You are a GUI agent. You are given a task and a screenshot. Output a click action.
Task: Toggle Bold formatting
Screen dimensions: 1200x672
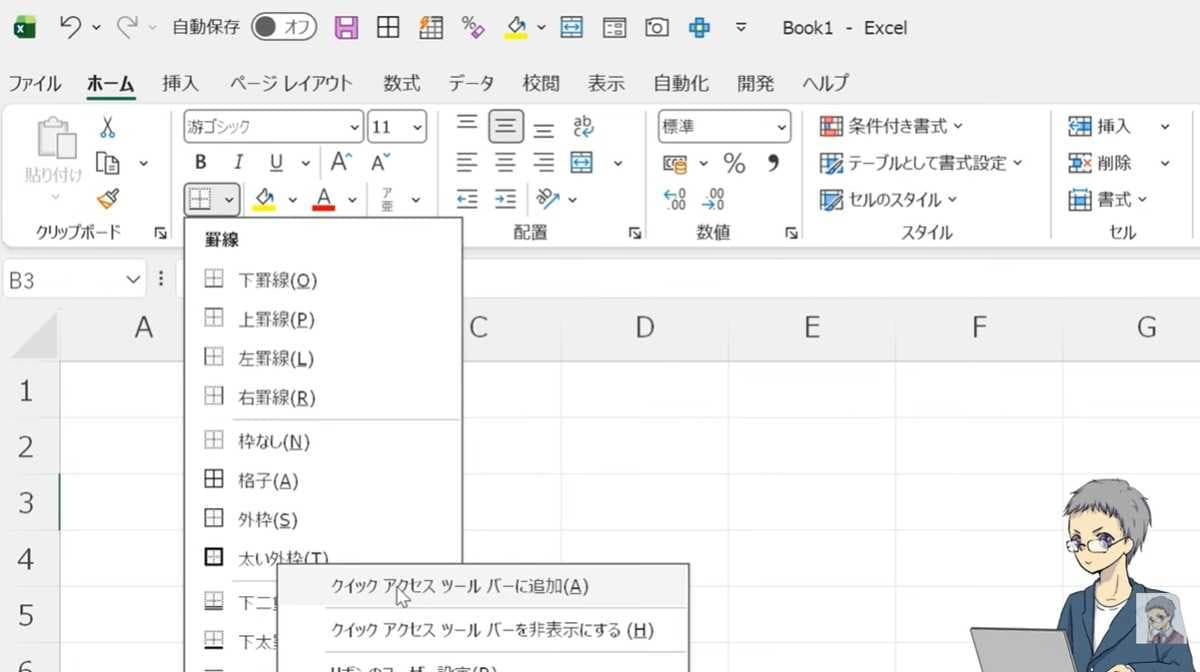coord(200,163)
